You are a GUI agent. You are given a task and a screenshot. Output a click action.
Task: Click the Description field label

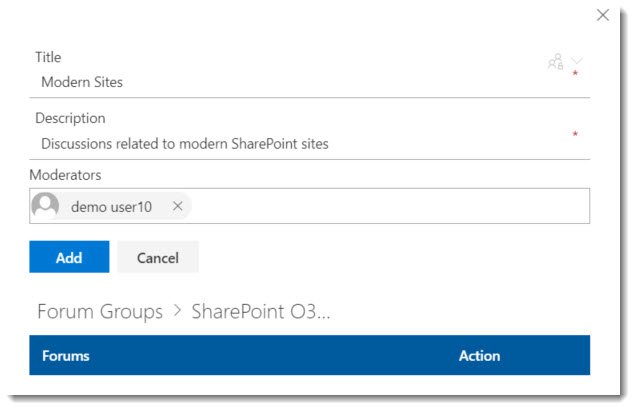[70, 118]
